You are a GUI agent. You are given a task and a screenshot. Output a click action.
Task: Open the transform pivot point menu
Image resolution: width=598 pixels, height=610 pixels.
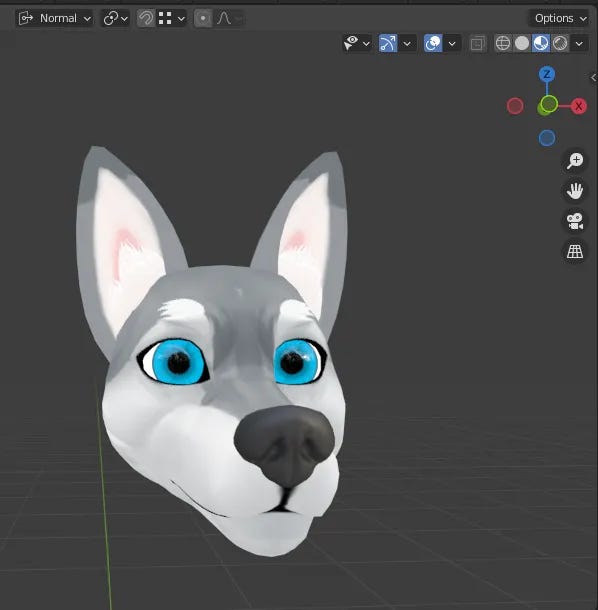click(x=116, y=18)
